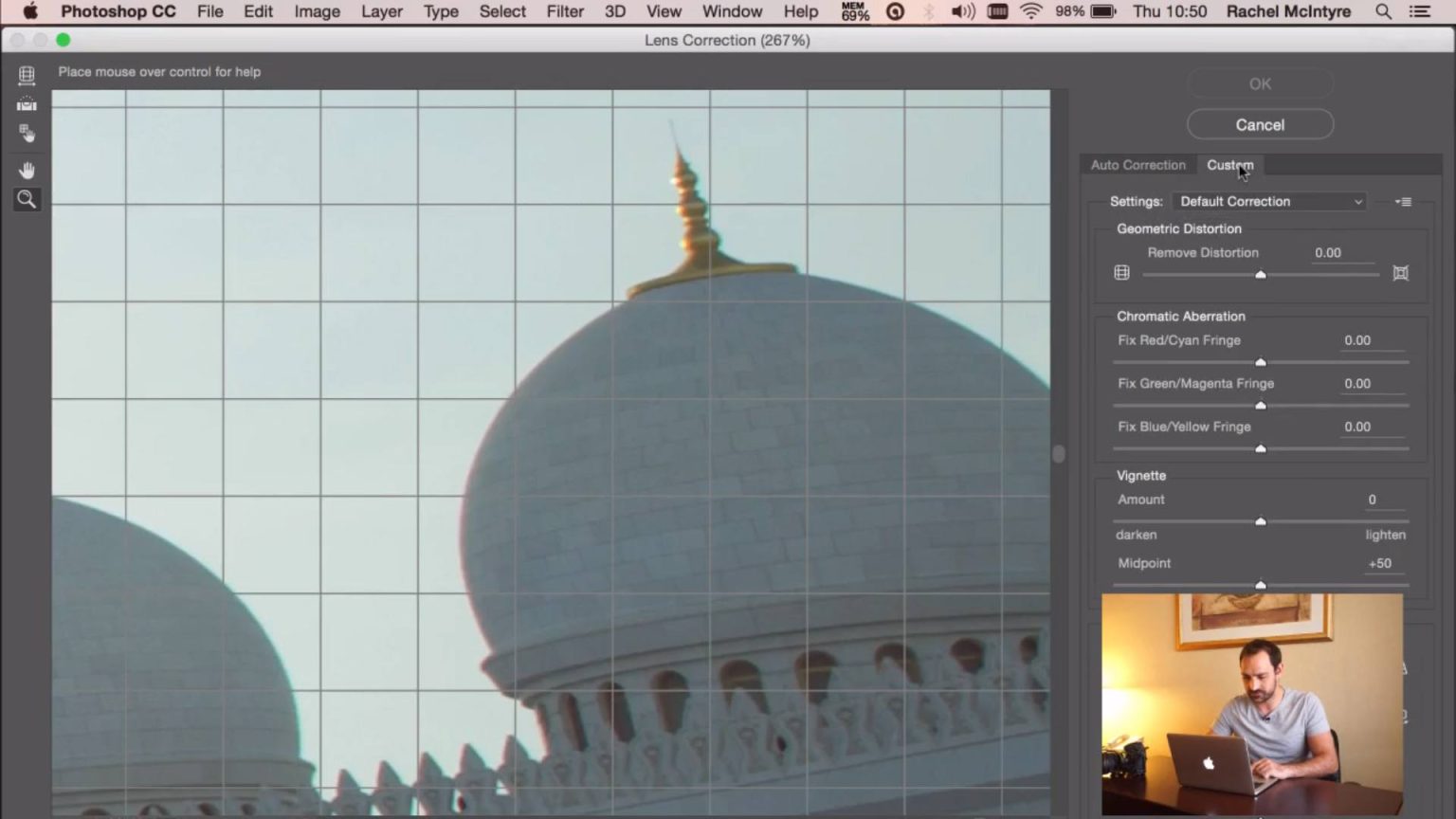Select the Move Grid tool

click(27, 133)
